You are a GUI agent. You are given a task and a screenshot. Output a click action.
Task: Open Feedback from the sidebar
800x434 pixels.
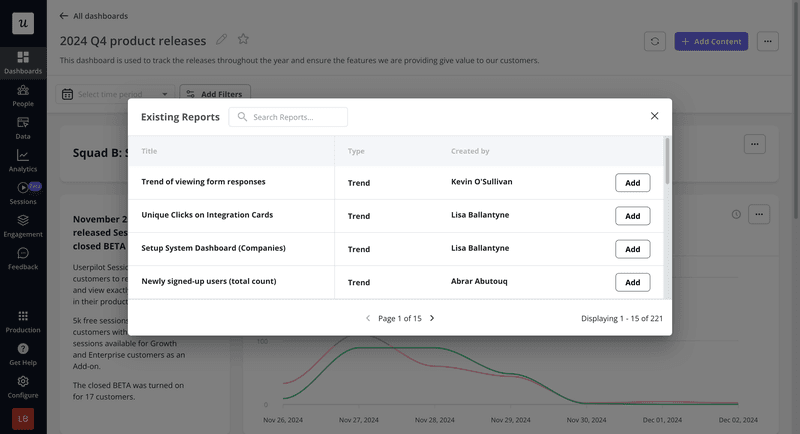pyautogui.click(x=22, y=258)
